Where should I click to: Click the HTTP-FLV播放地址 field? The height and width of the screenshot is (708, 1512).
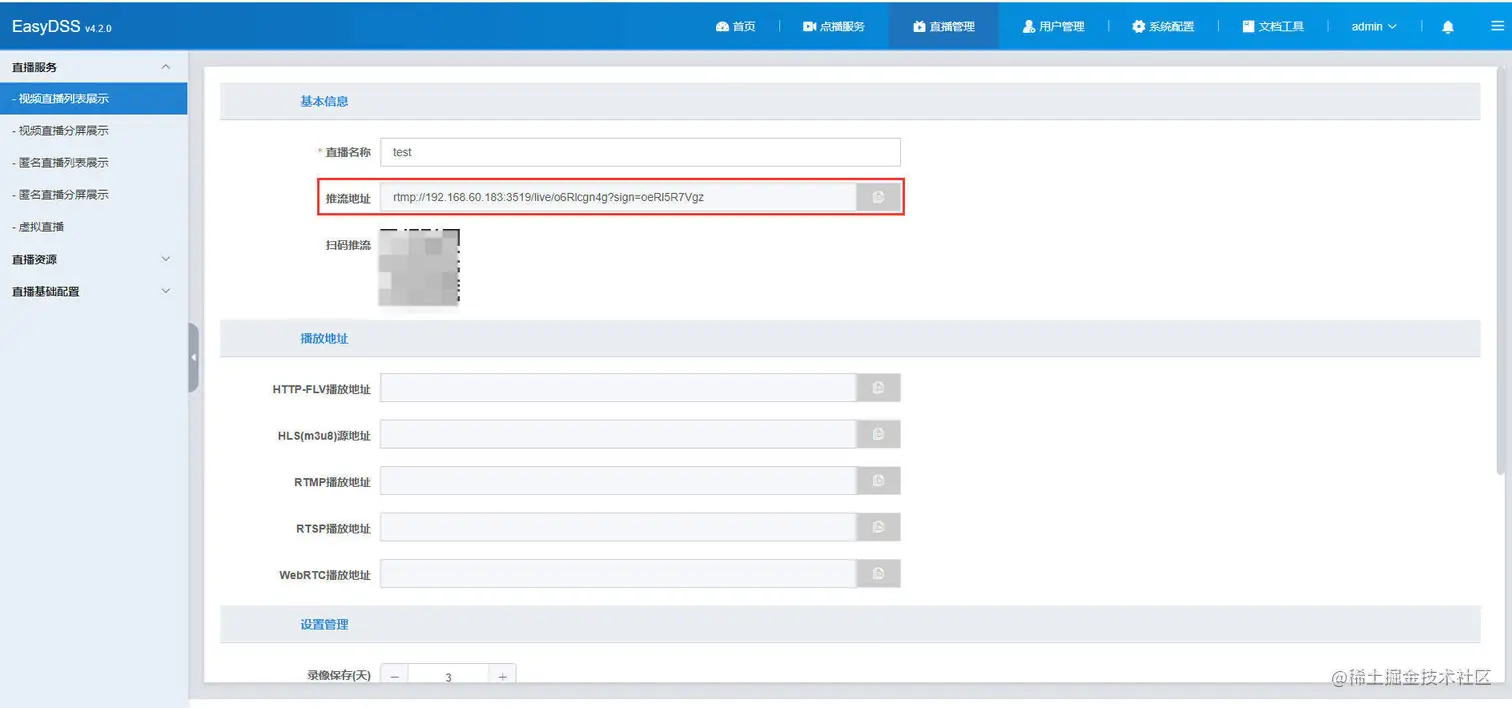point(618,387)
